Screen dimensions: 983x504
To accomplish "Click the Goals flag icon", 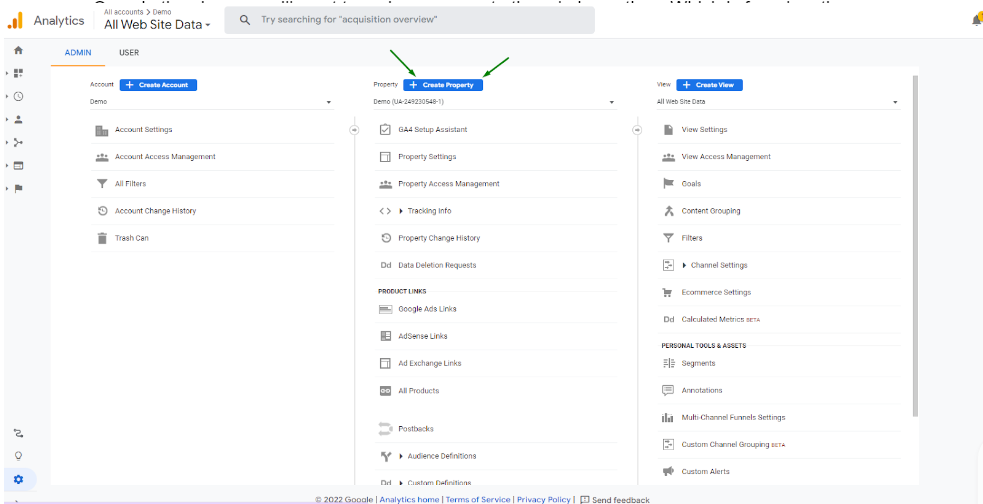I will click(668, 184).
